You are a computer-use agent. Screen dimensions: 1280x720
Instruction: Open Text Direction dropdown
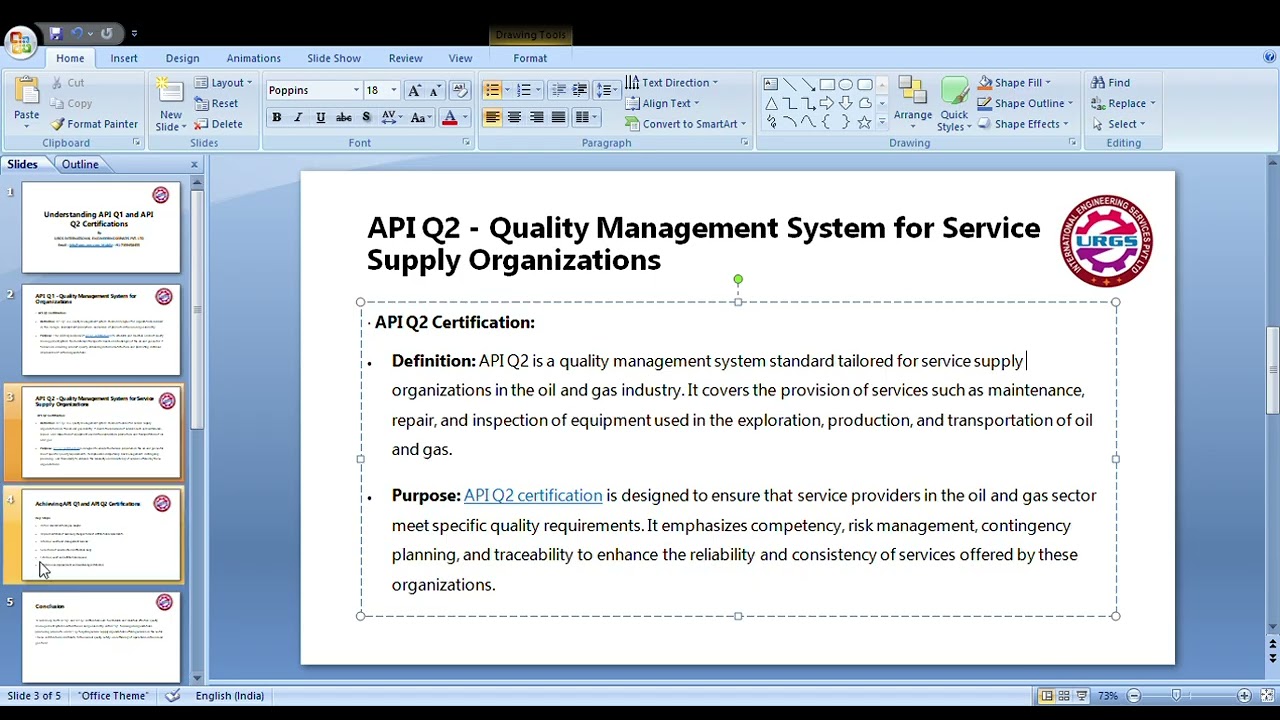(x=672, y=83)
